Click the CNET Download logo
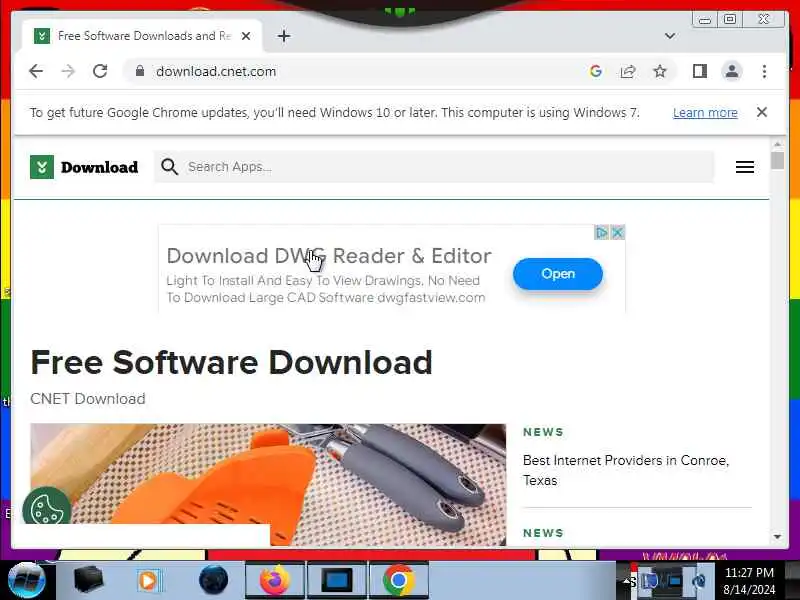 pyautogui.click(x=84, y=167)
